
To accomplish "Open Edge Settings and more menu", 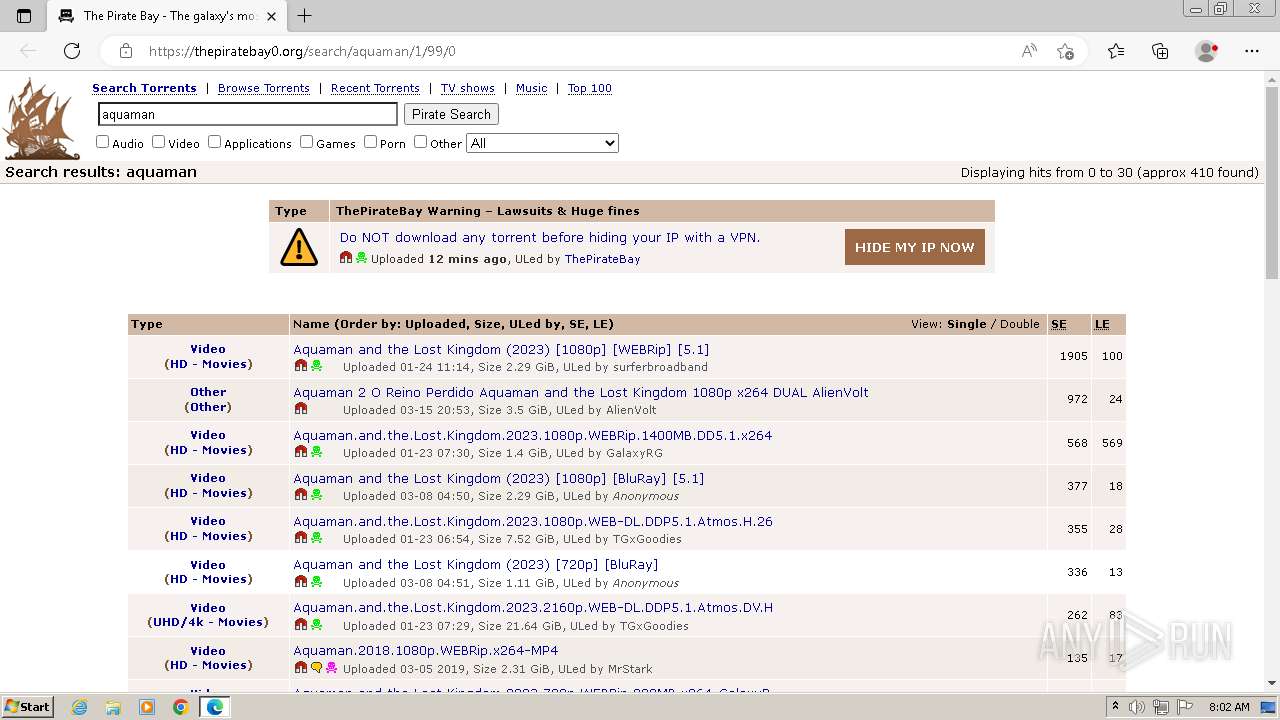I will [x=1252, y=51].
